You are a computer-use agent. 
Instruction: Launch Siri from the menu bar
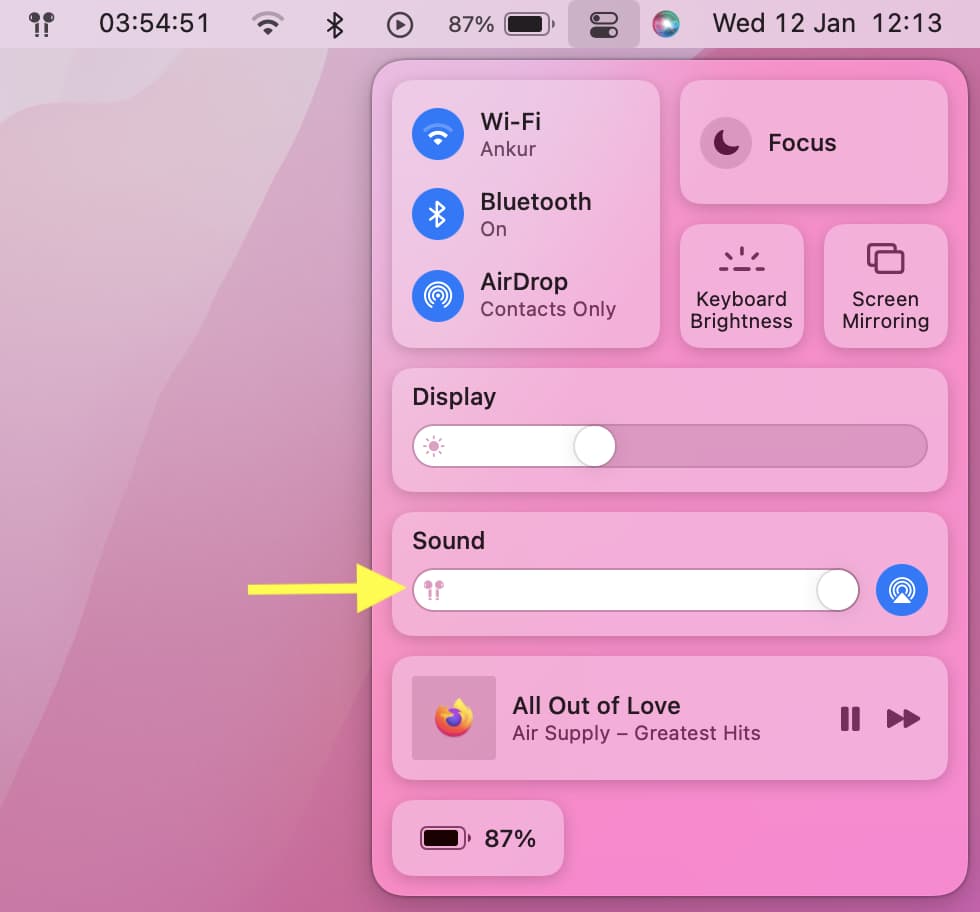point(666,24)
